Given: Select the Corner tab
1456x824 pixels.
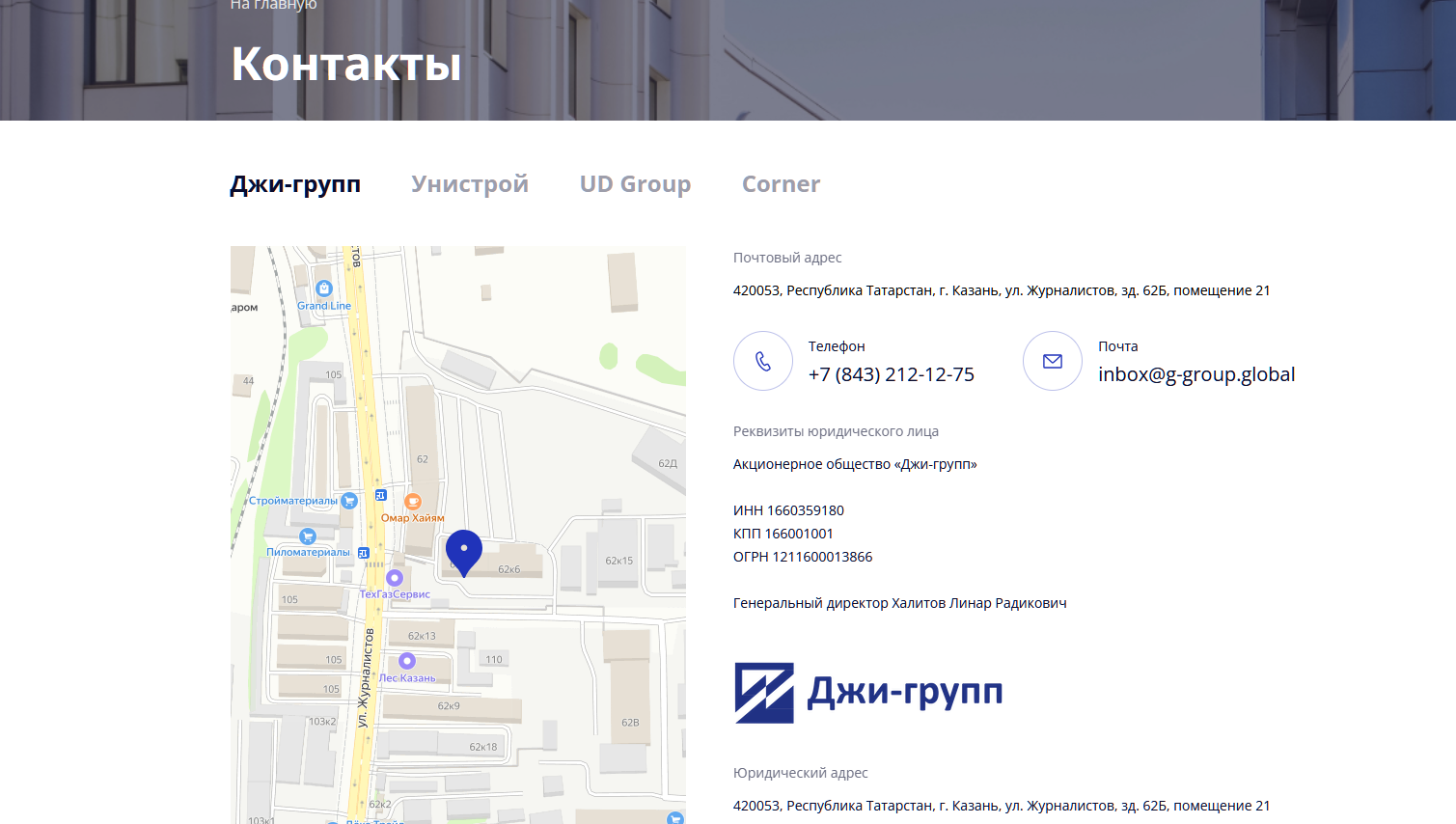Looking at the screenshot, I should pyautogui.click(x=781, y=184).
